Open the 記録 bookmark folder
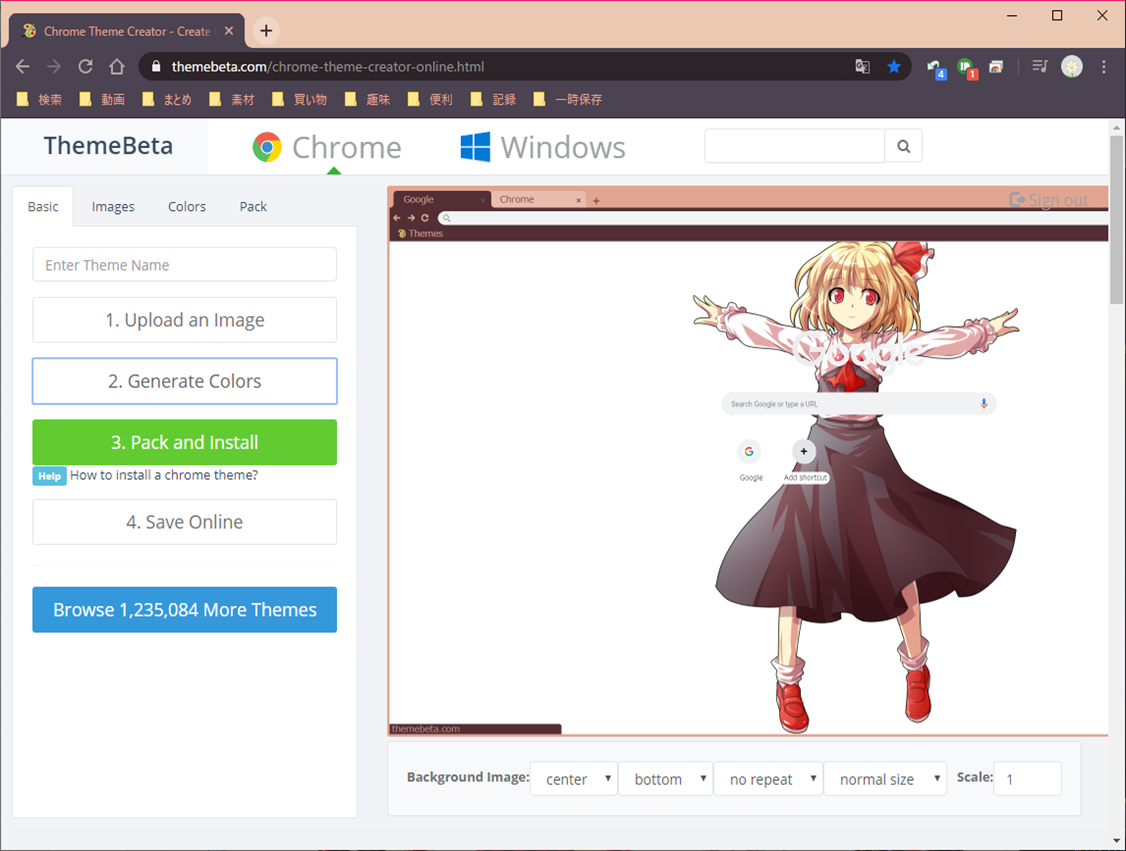 point(493,100)
